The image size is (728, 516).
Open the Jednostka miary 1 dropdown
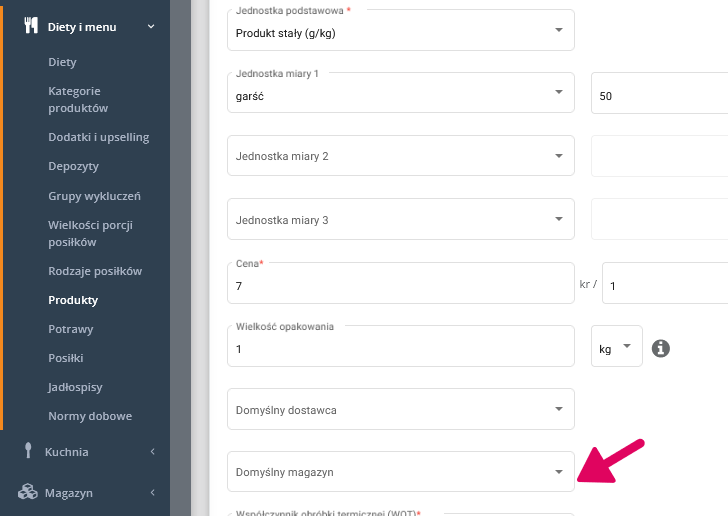pyautogui.click(x=400, y=94)
